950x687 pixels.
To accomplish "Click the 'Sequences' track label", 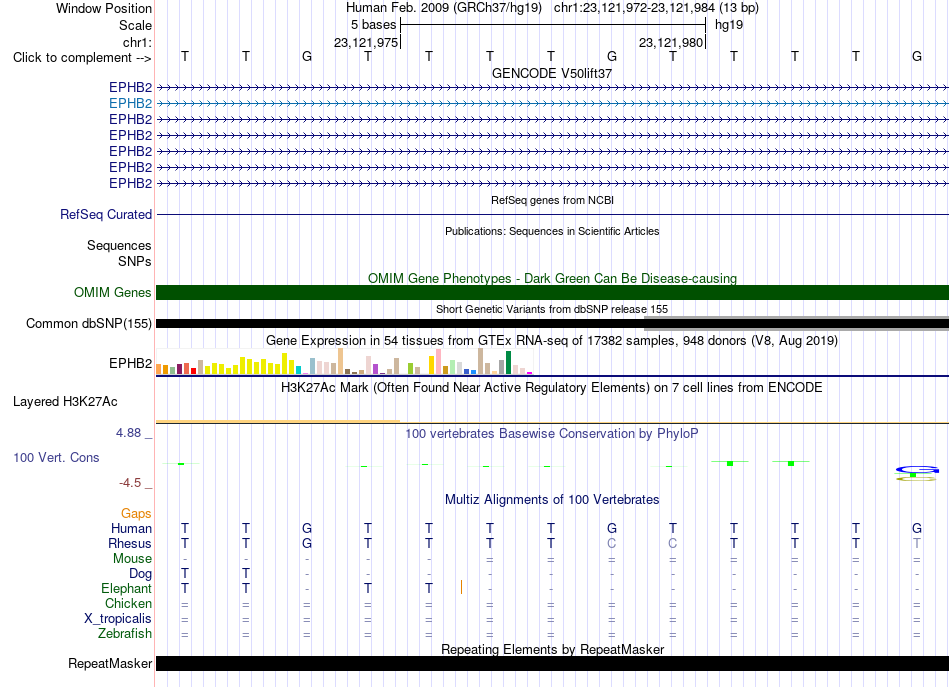I will coord(119,245).
